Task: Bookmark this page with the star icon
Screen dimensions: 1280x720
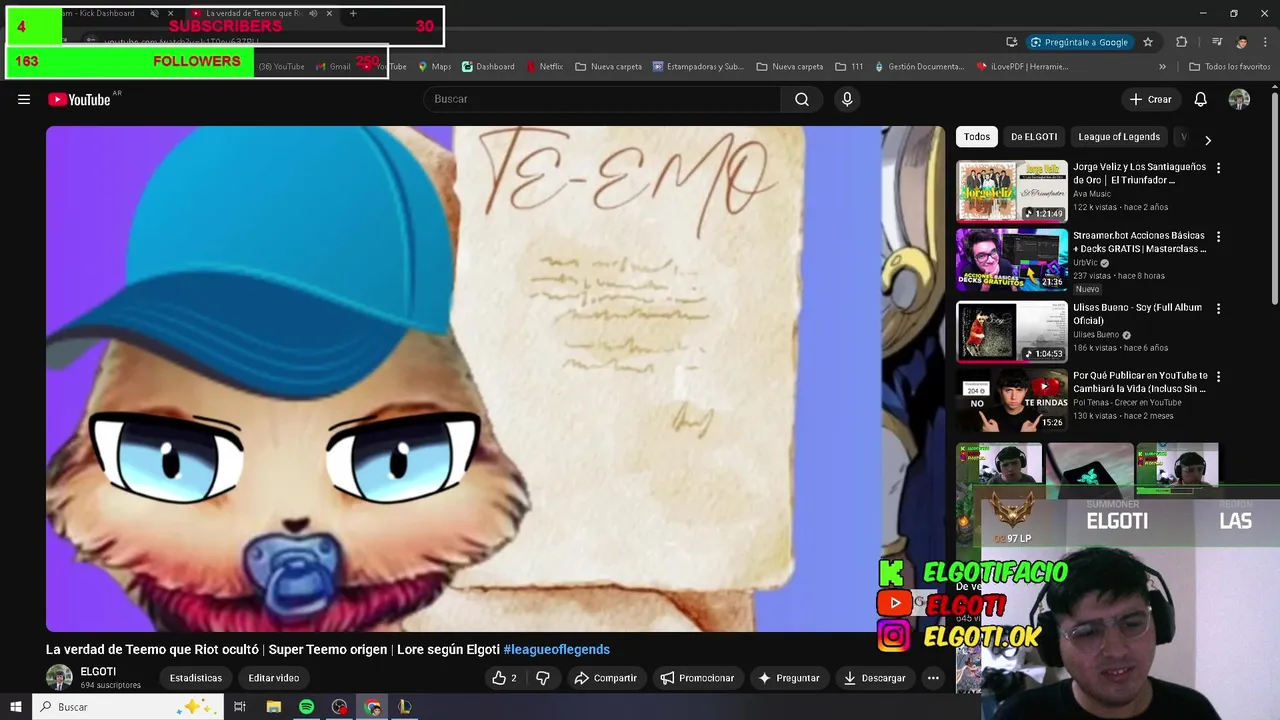Action: [x=1148, y=42]
